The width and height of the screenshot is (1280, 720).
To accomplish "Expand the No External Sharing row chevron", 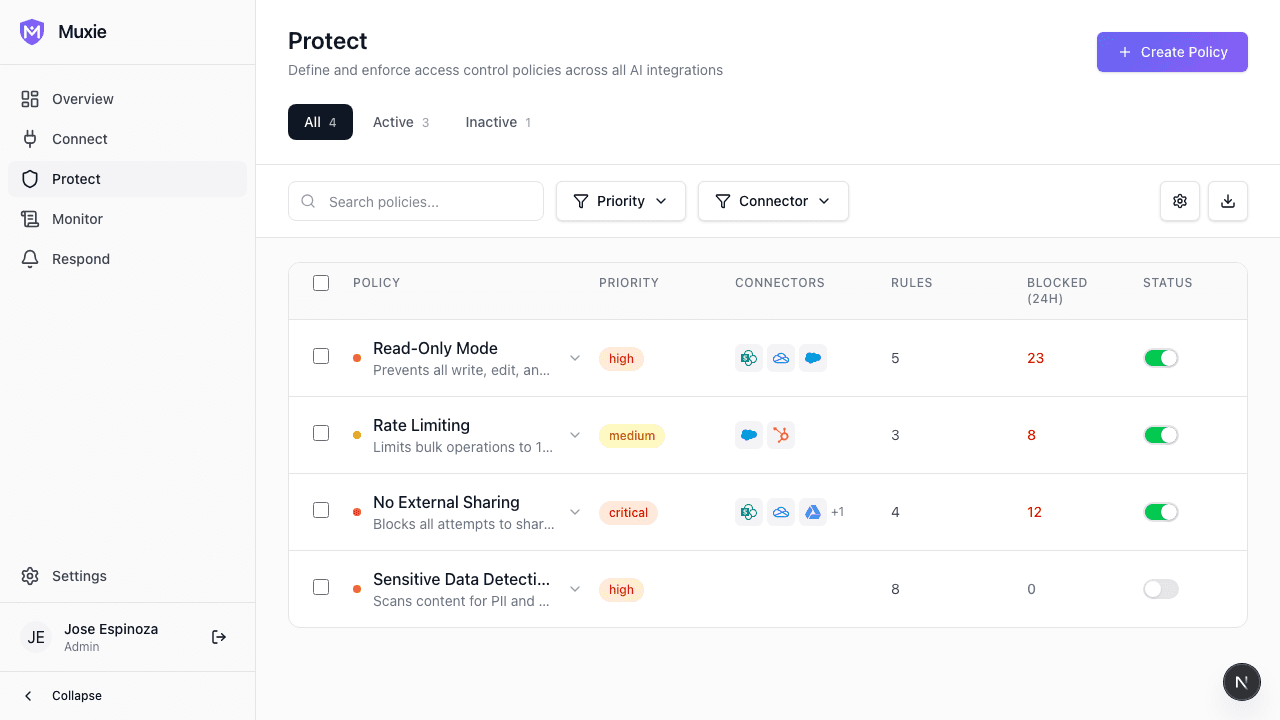I will point(575,511).
